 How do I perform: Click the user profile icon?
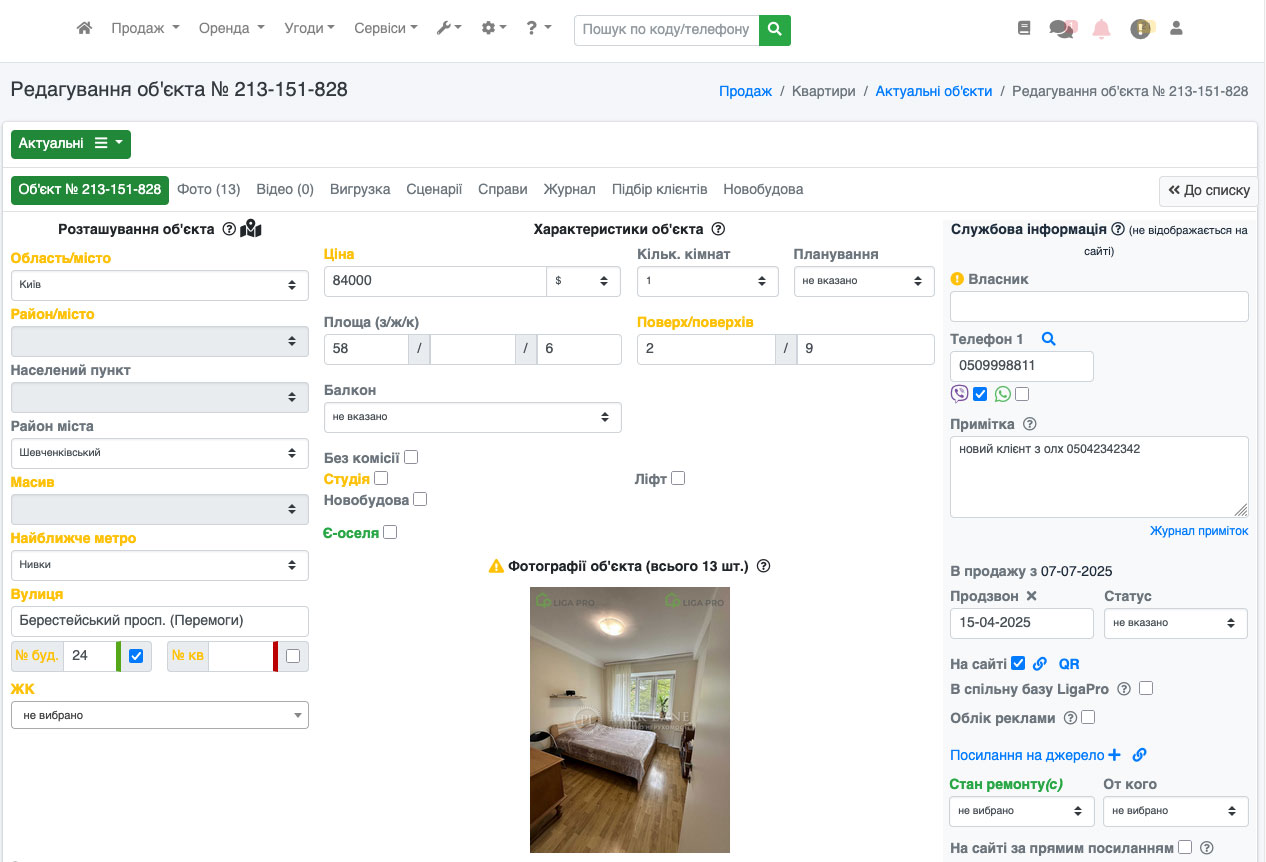(1176, 29)
